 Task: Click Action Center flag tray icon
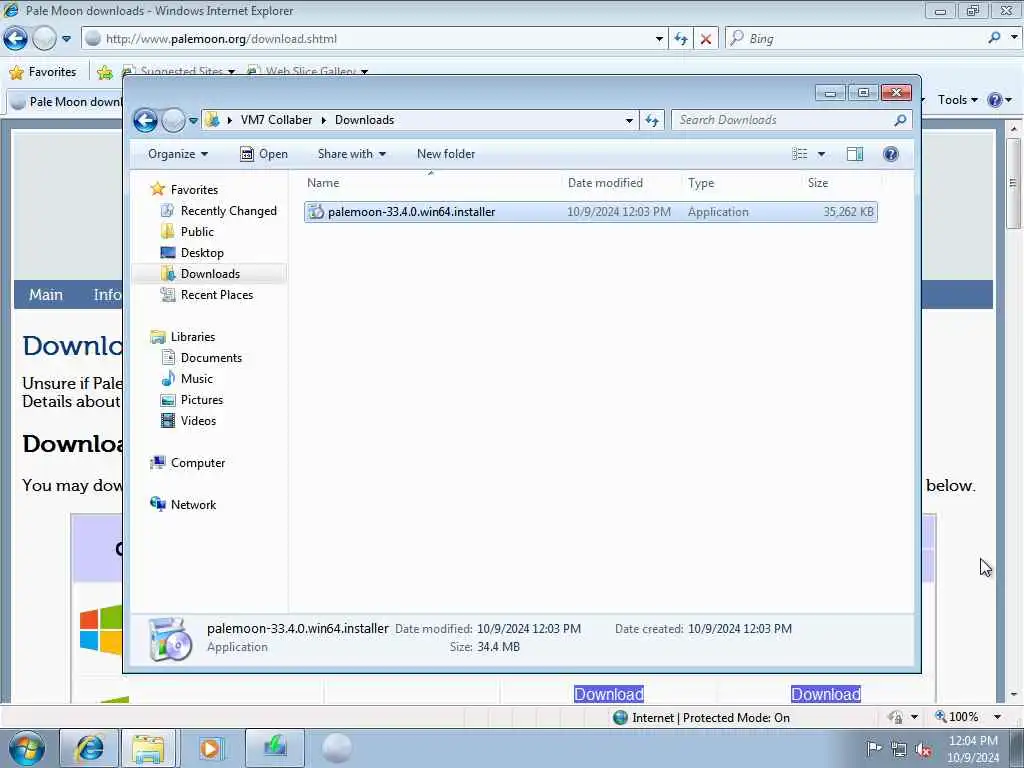[x=874, y=748]
